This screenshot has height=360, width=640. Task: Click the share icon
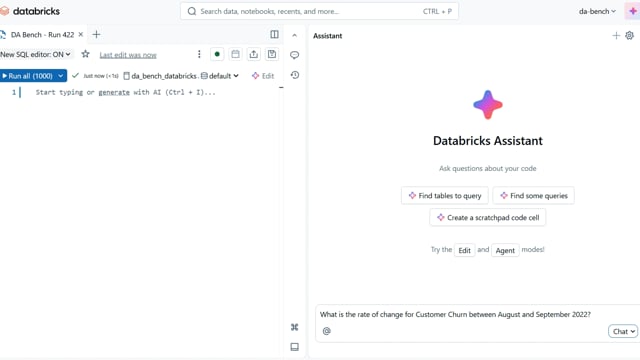253,54
